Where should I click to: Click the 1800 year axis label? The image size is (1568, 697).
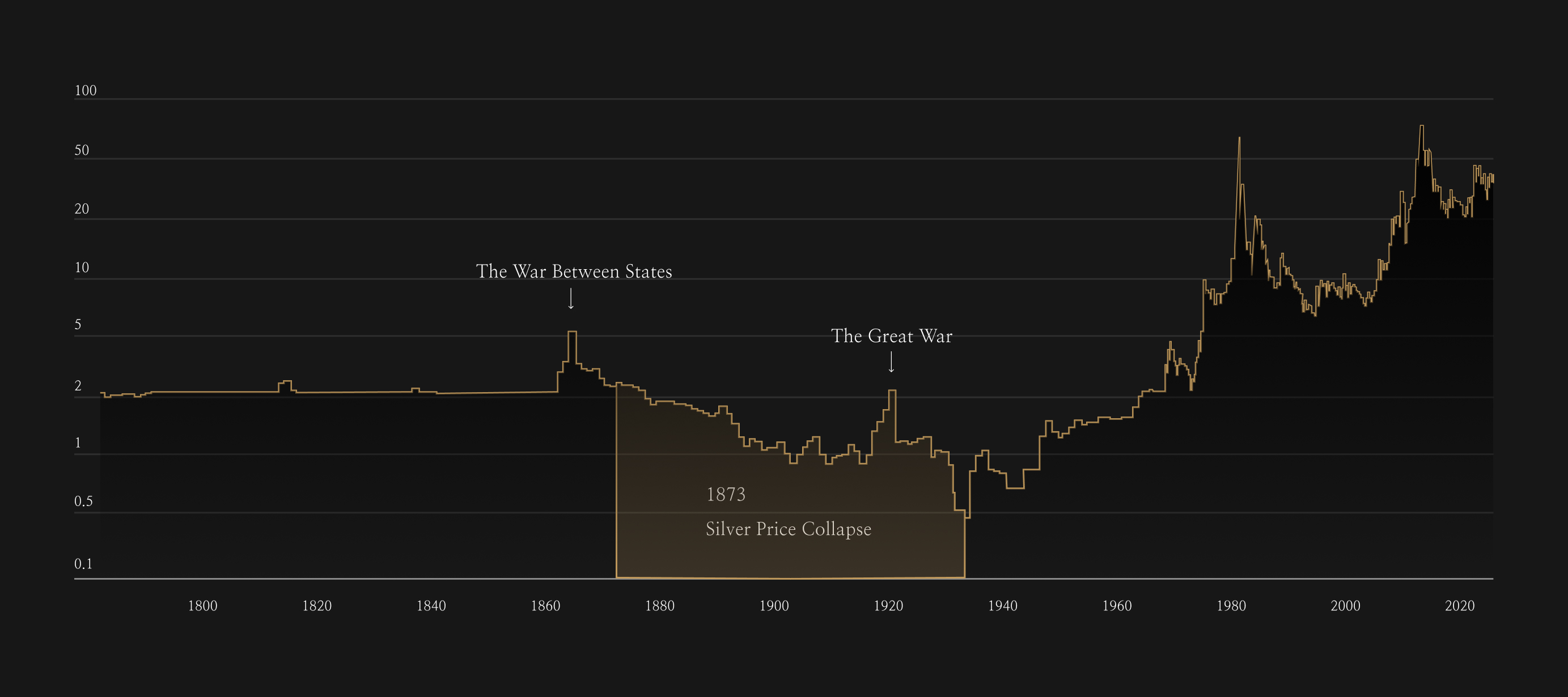(x=203, y=606)
